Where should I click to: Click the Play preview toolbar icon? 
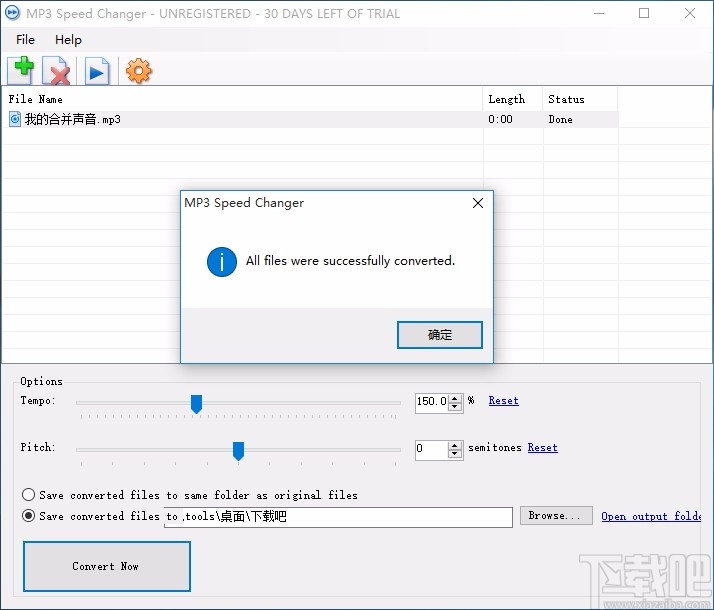click(97, 71)
